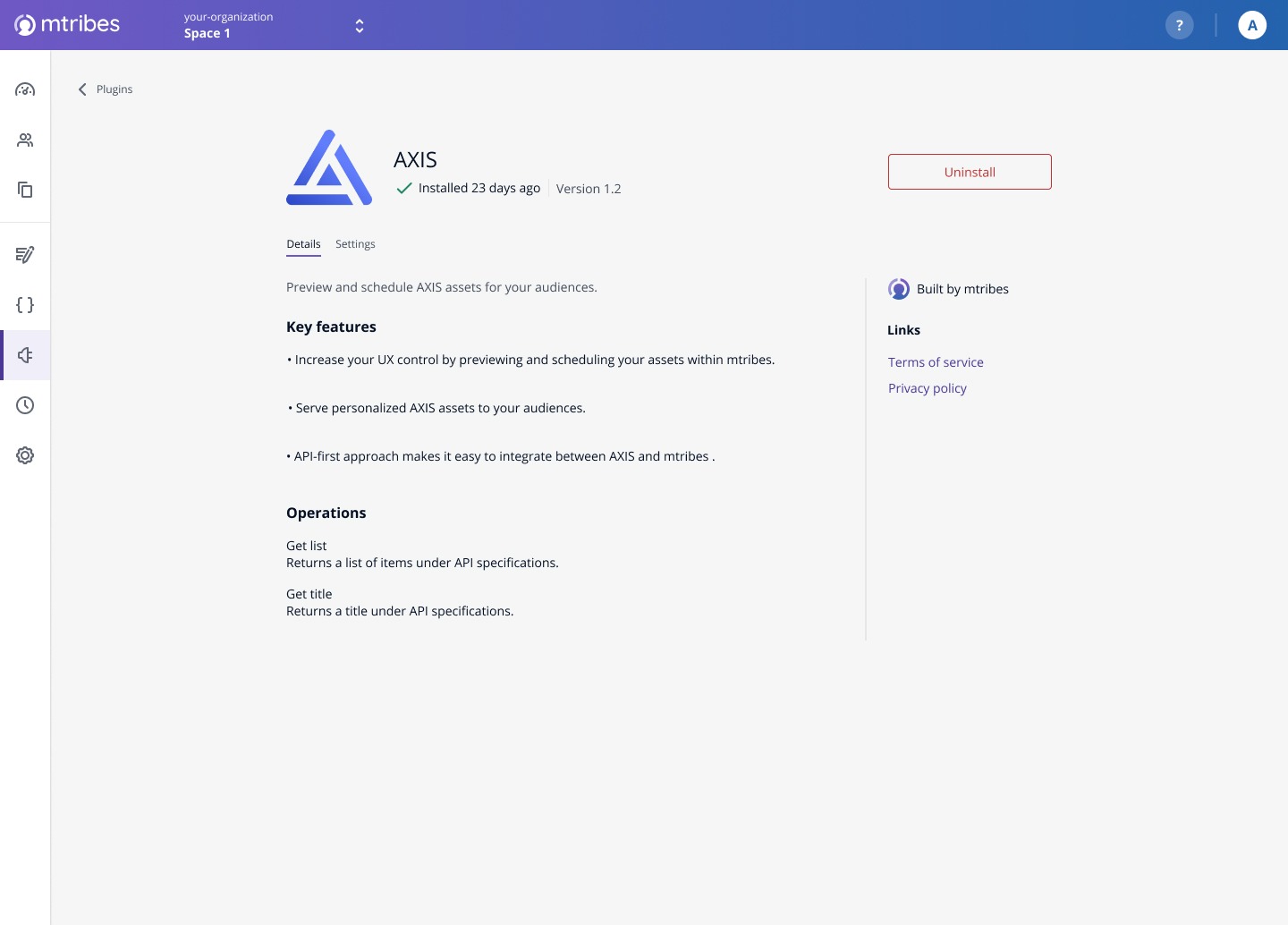
Task: Click the Built by mtribes text
Action: 962,289
